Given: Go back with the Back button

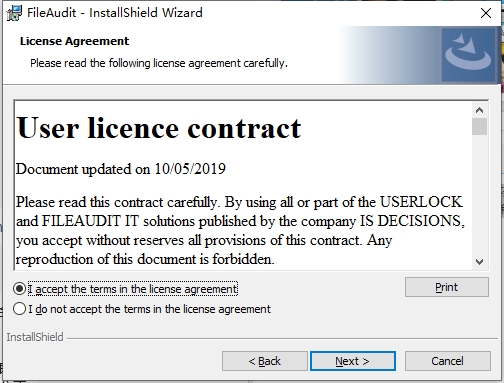Looking at the screenshot, I should pos(265,361).
